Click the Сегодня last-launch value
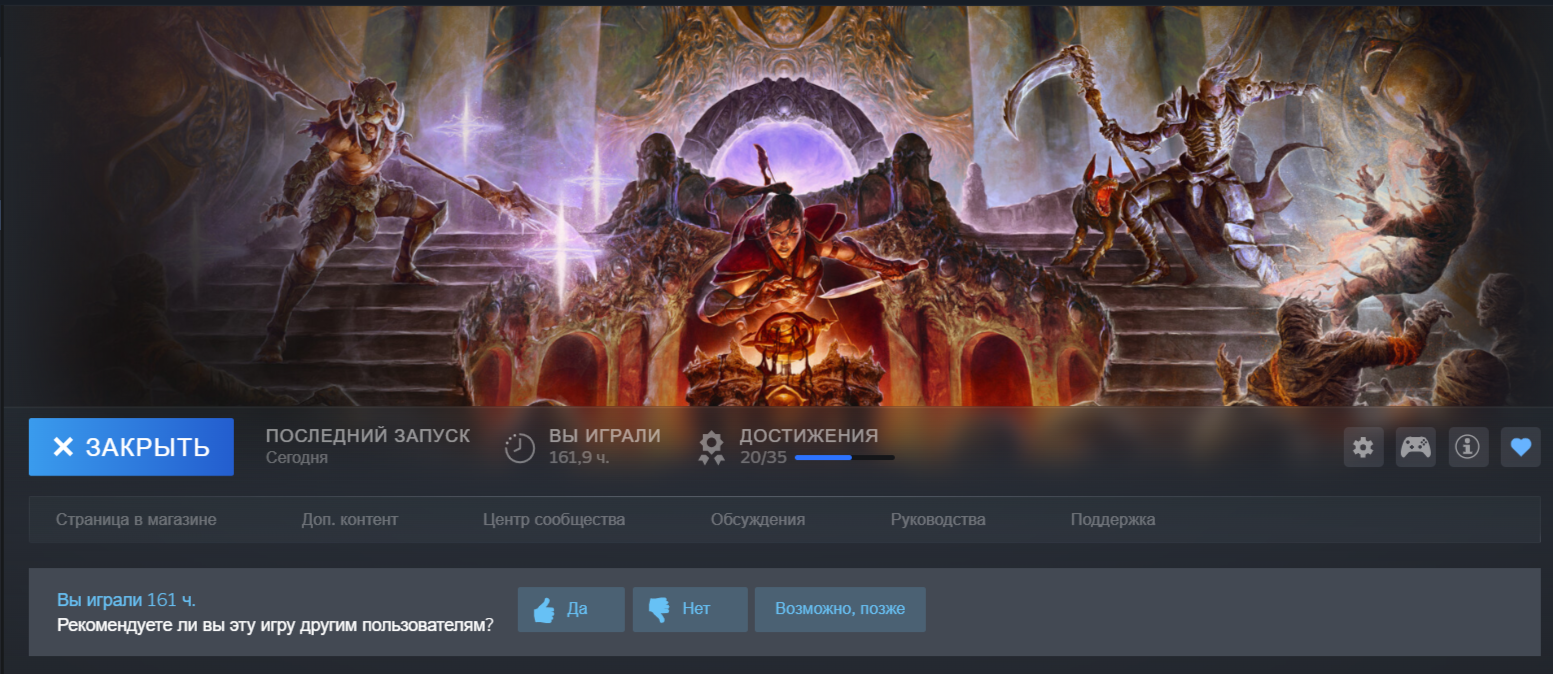1553x674 pixels. click(297, 458)
